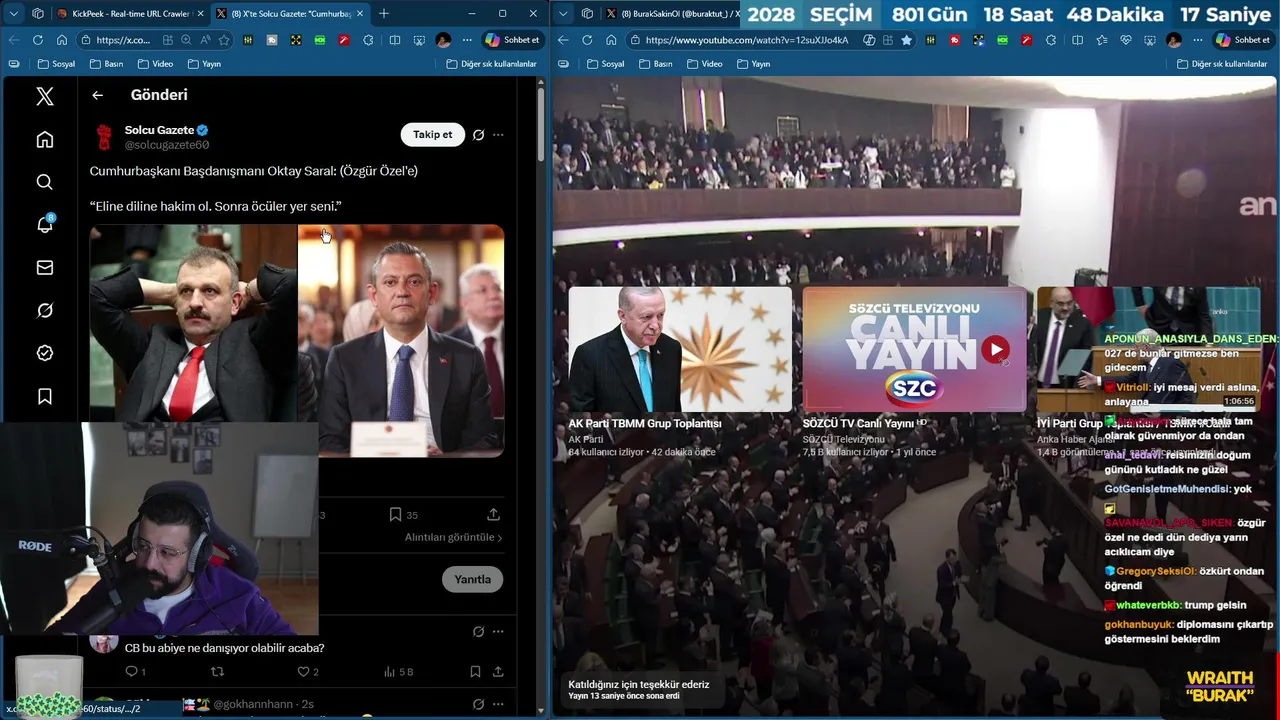
Task: Go home in the left browser window
Action: click(62, 40)
